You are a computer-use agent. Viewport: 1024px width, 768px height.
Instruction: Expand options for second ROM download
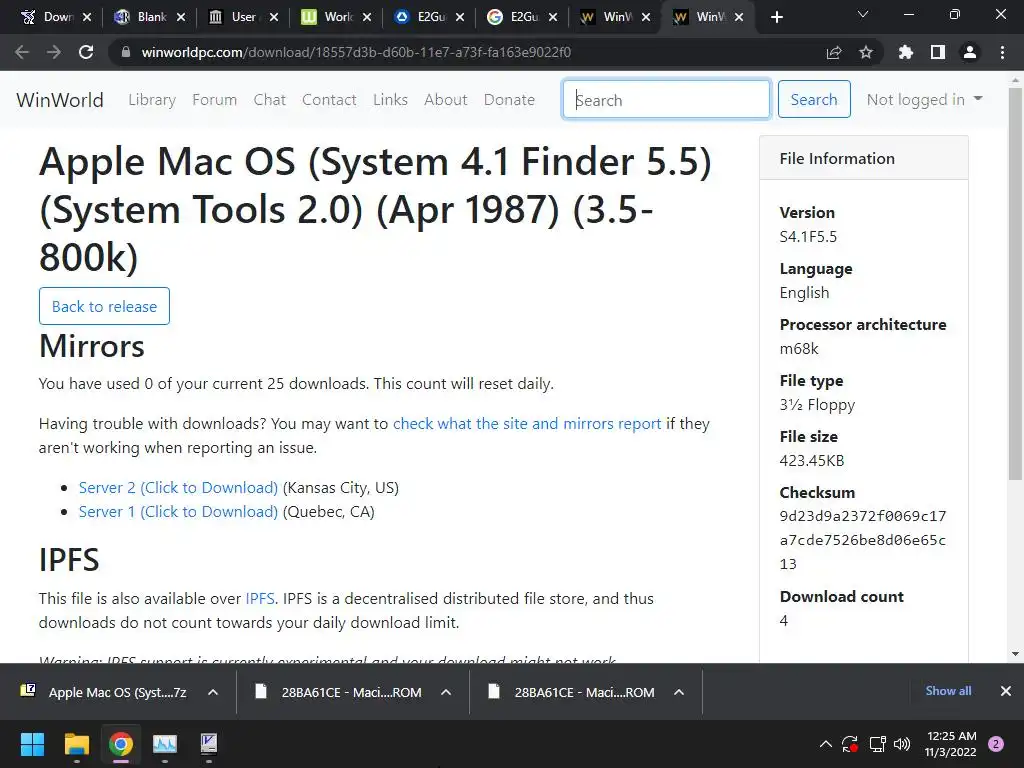click(x=679, y=692)
